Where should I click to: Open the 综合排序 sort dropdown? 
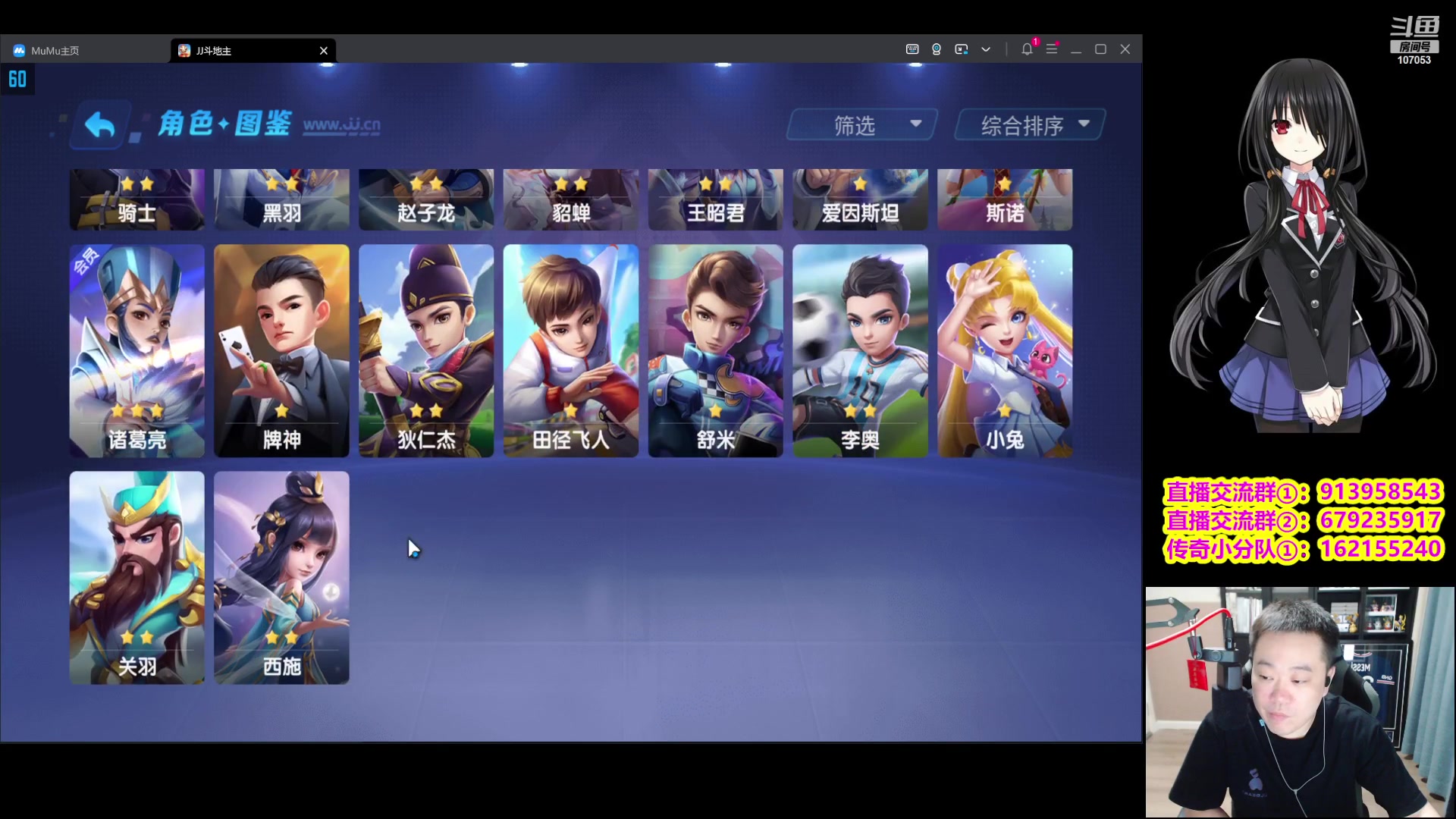pyautogui.click(x=1030, y=125)
